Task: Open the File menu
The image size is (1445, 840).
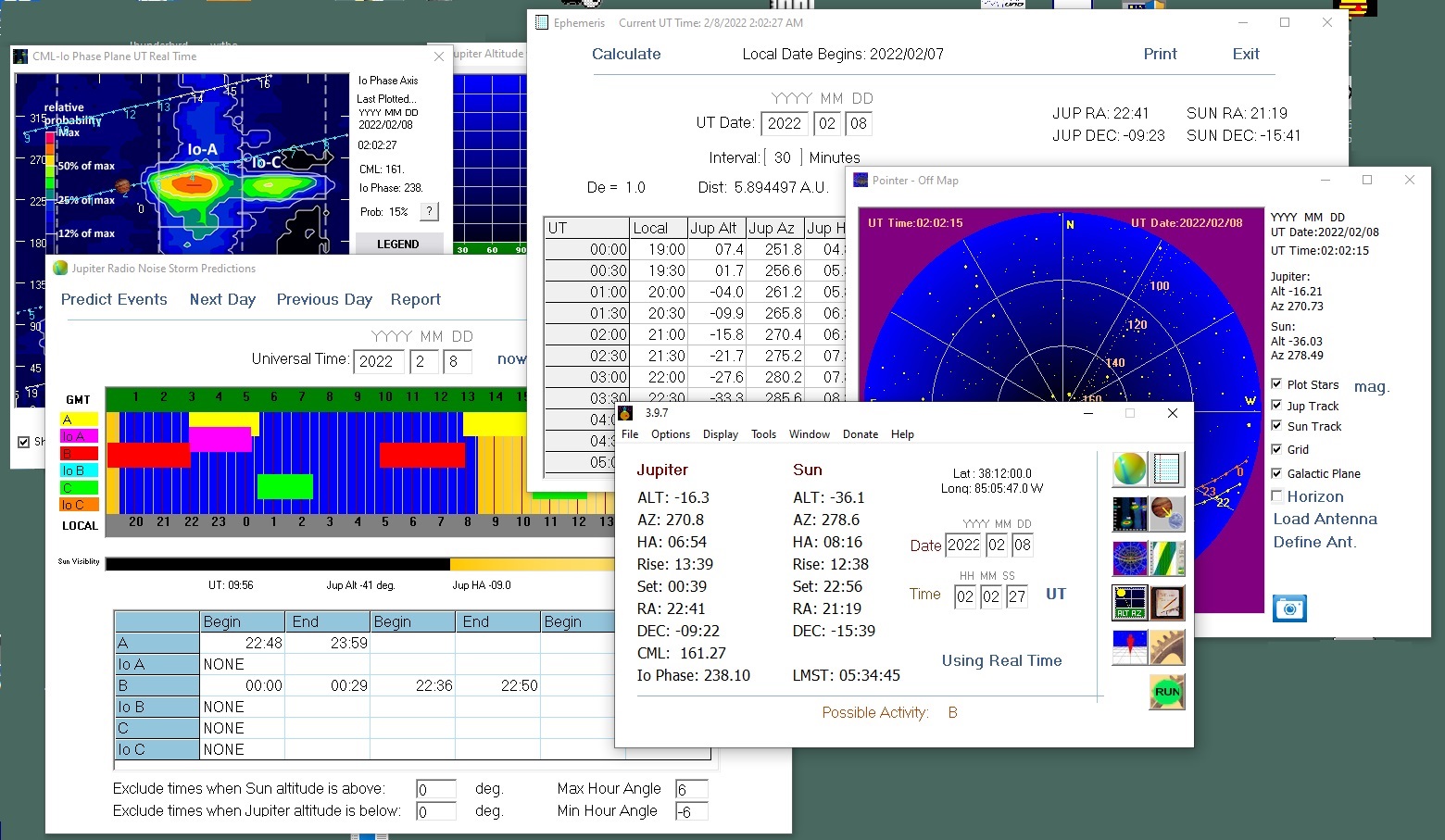Action: (x=630, y=434)
